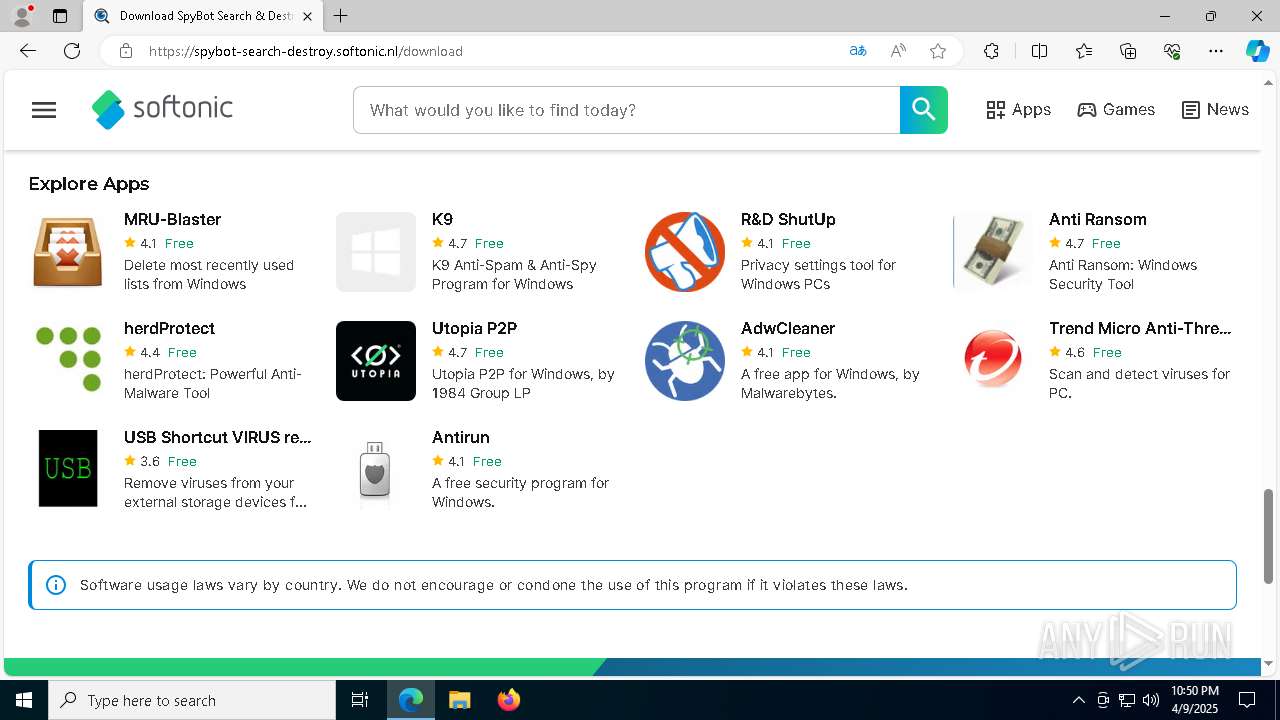Click 'Explore Apps' heading text
This screenshot has width=1280, height=720.
89,184
